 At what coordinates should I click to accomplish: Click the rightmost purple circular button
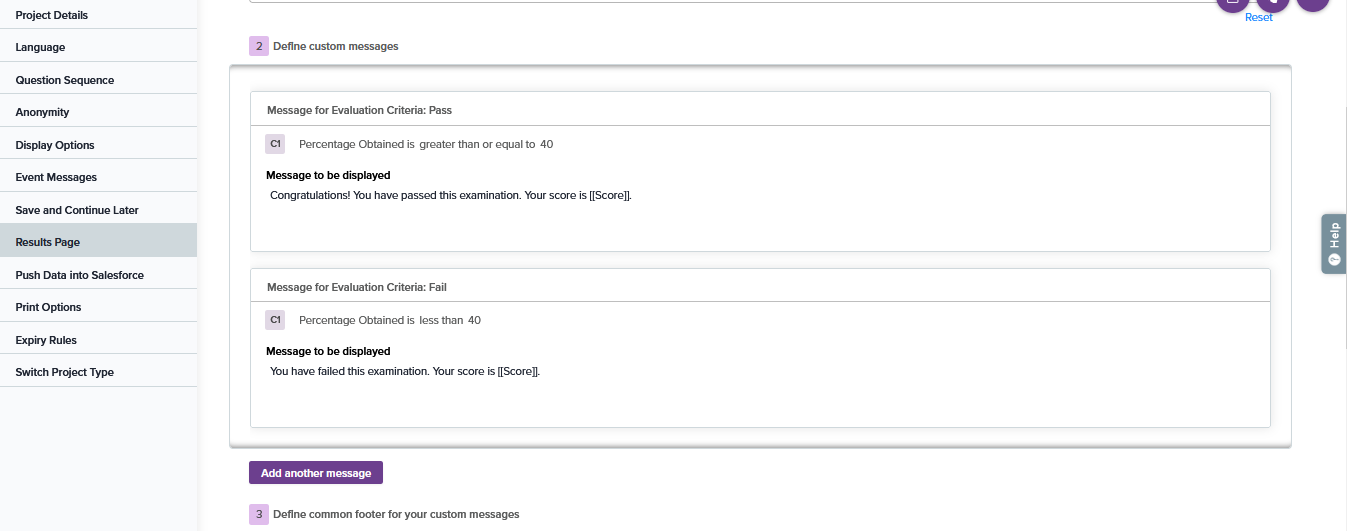pyautogui.click(x=1312, y=3)
